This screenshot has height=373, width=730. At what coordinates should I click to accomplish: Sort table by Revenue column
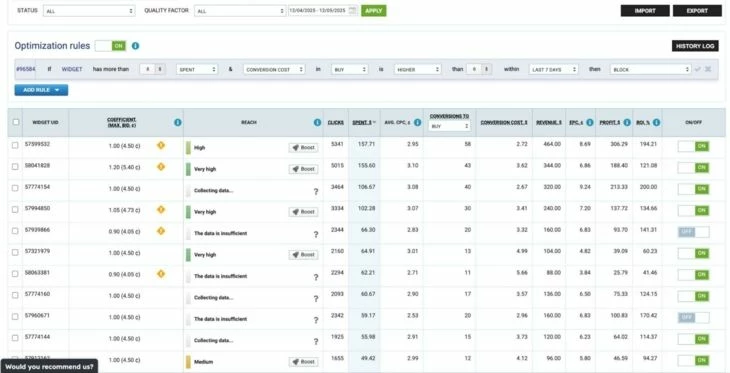[548, 122]
